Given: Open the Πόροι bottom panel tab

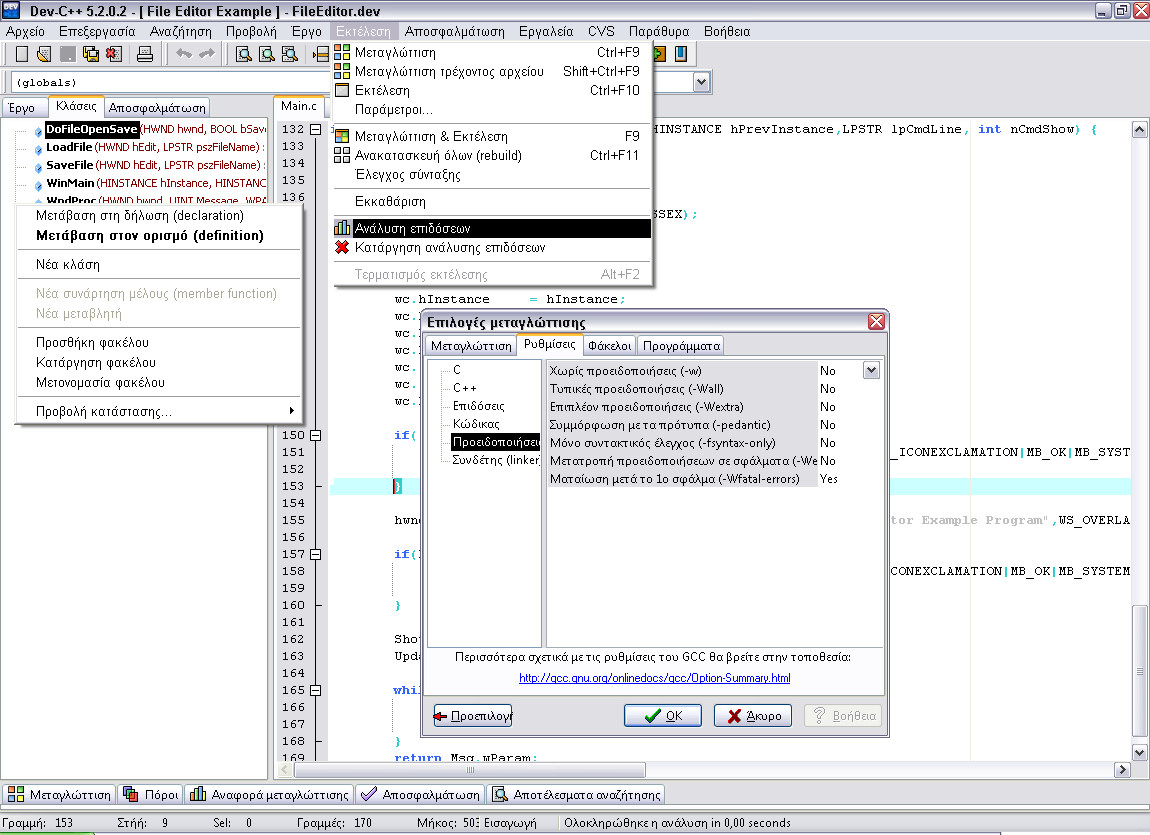Looking at the screenshot, I should 151,795.
